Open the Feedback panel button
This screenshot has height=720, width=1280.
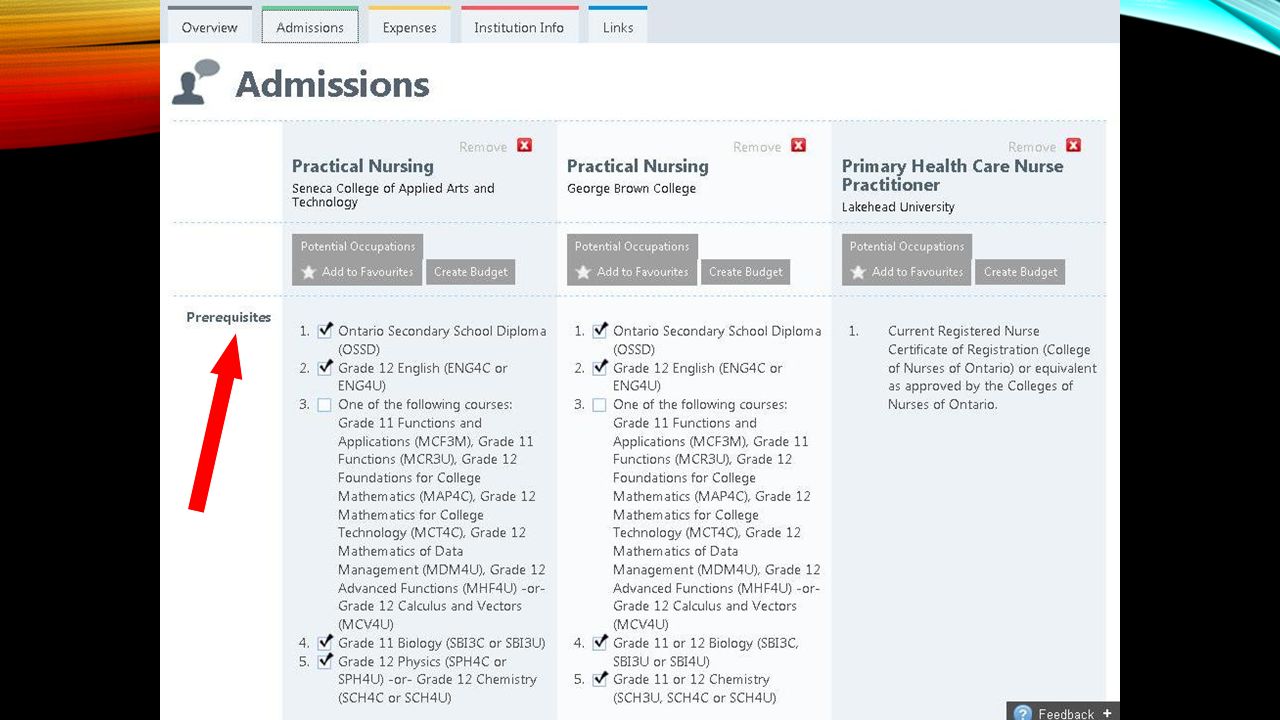[1064, 712]
